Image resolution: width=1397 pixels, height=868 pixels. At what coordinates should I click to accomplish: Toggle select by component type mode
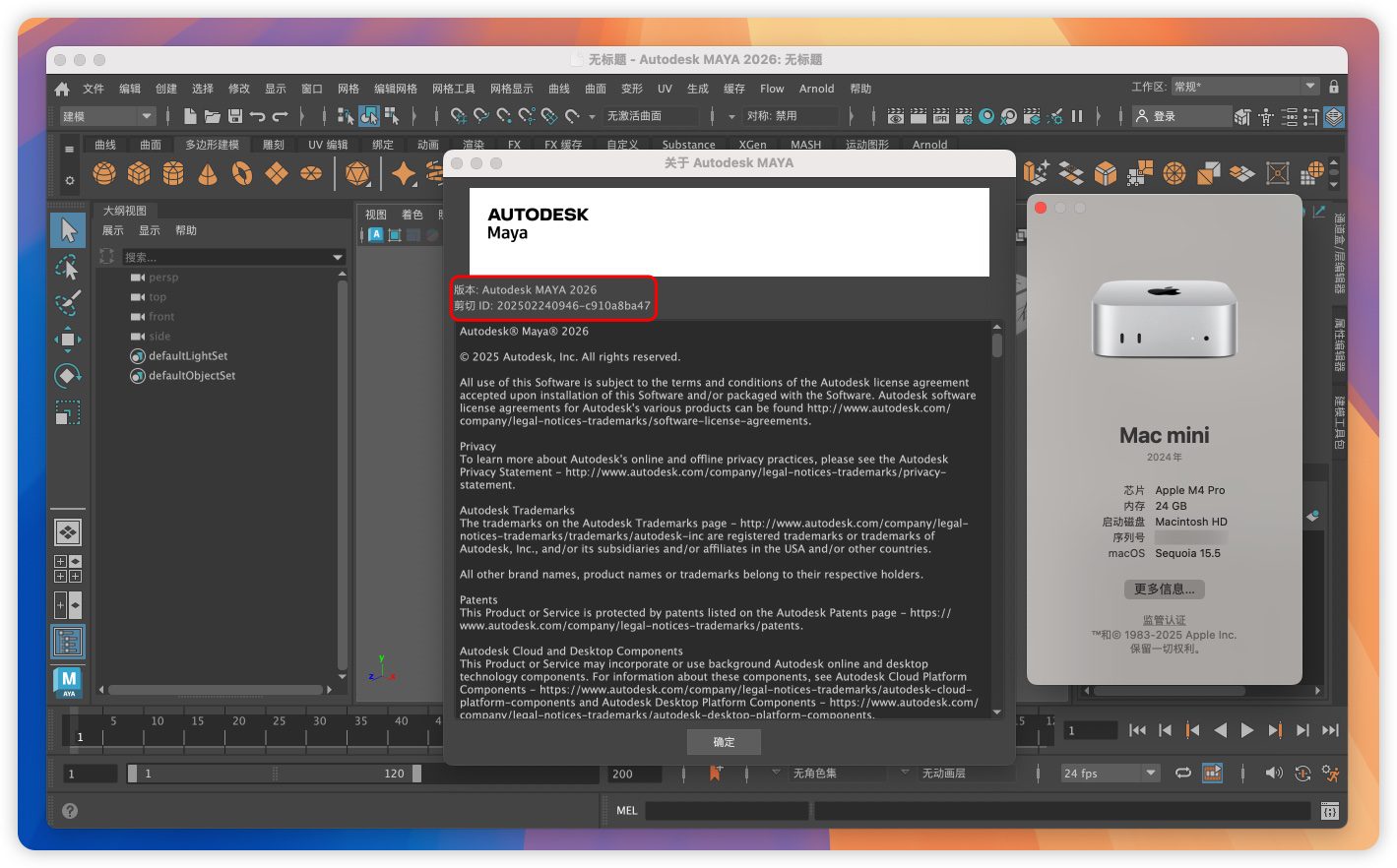392,116
